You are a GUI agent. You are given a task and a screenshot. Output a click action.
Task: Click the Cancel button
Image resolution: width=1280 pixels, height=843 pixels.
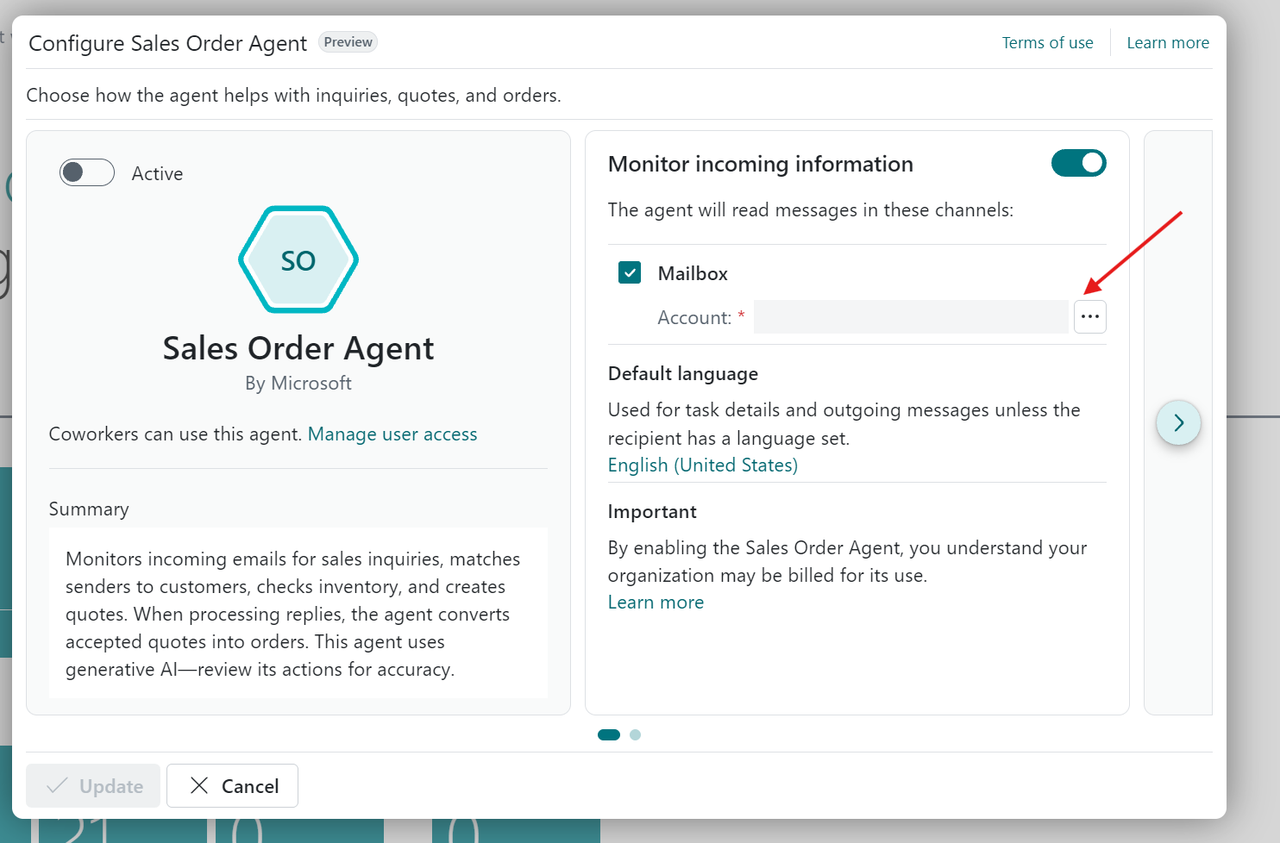[232, 786]
